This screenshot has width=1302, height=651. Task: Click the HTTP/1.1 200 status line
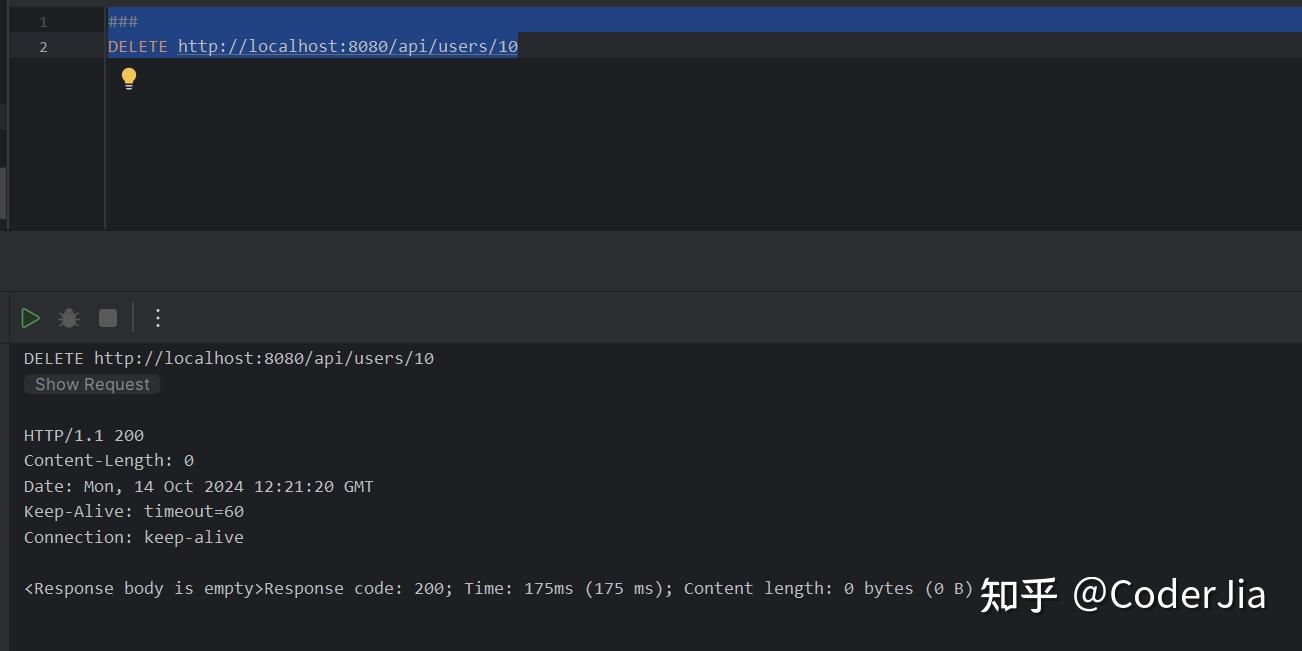point(83,435)
